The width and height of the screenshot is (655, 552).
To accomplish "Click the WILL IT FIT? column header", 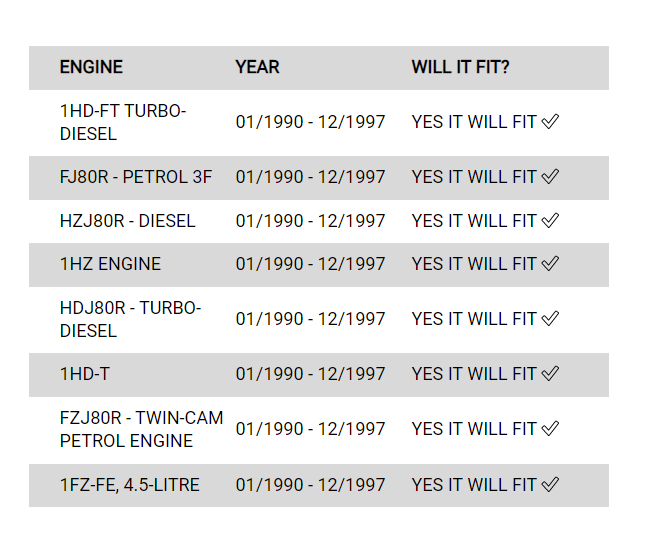I will point(460,67).
